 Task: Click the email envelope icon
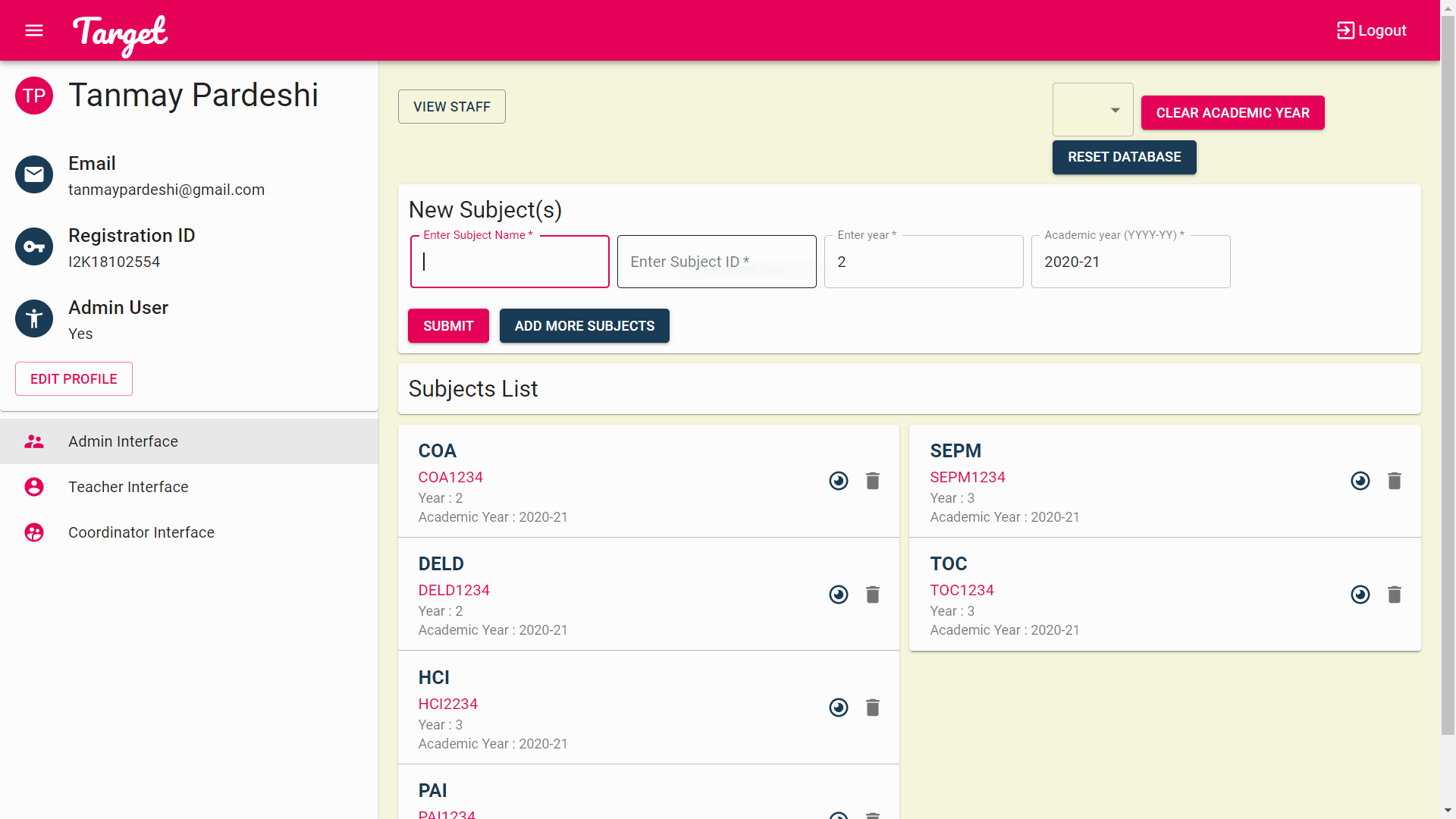pyautogui.click(x=34, y=174)
